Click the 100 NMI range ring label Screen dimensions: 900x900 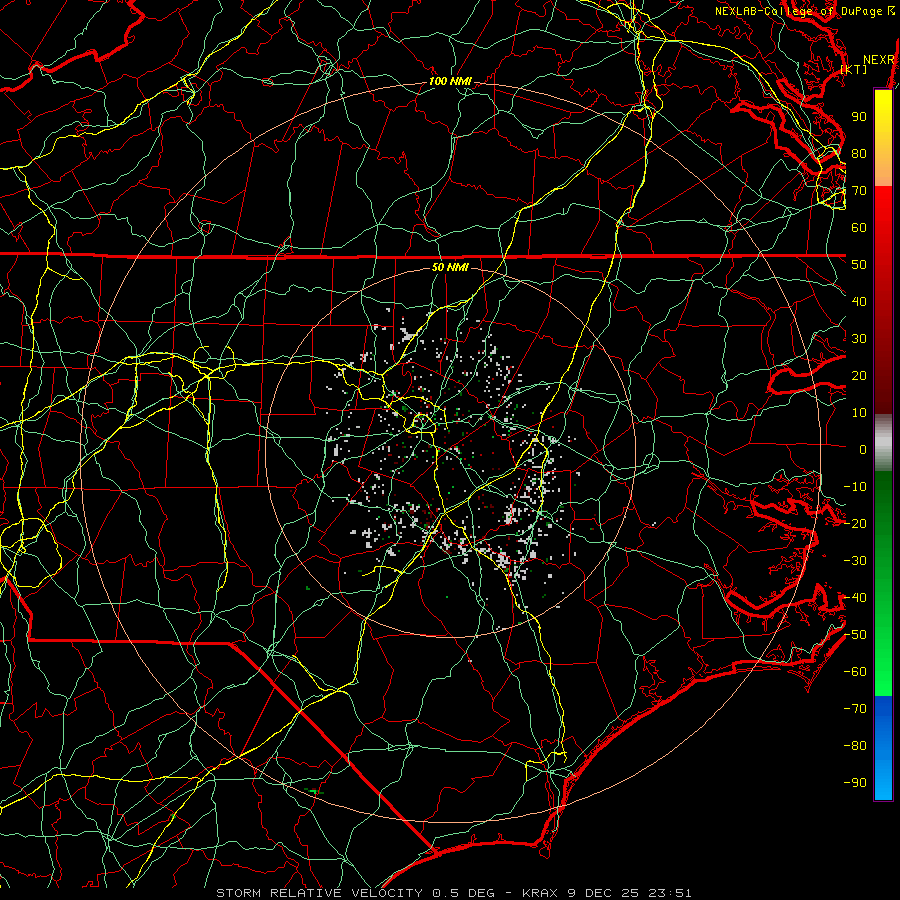[x=450, y=82]
